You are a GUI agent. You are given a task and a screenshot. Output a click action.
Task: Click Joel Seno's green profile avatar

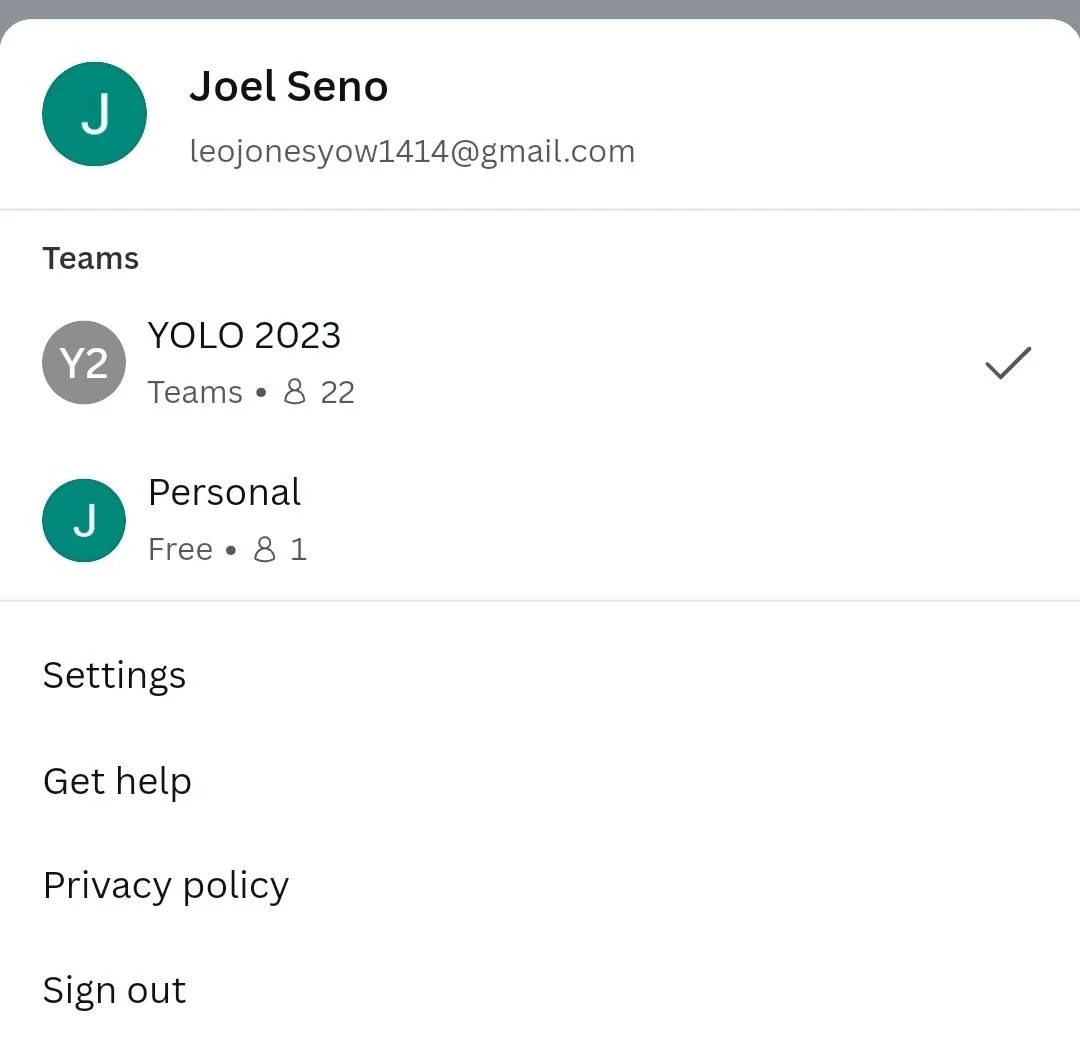coord(94,114)
